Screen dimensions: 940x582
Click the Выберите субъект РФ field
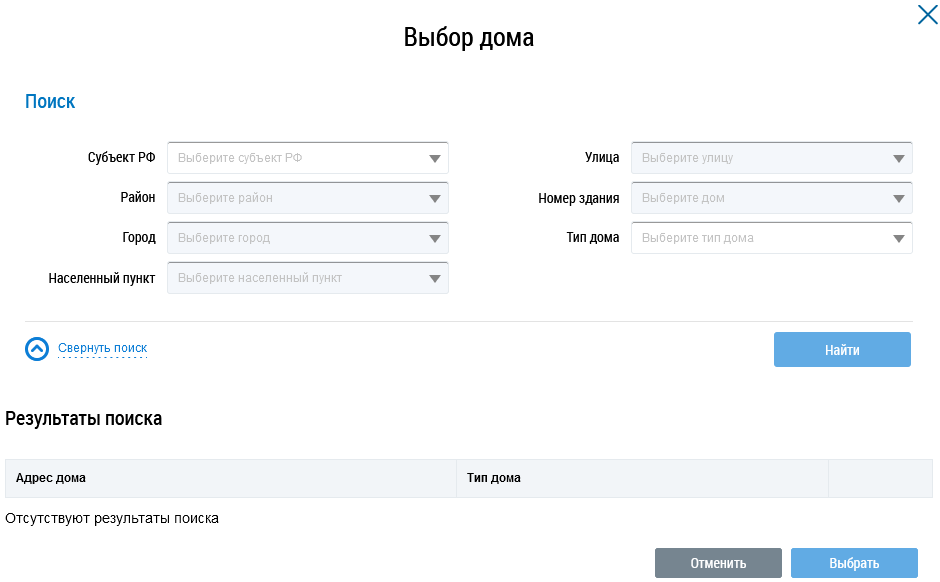pyautogui.click(x=295, y=158)
